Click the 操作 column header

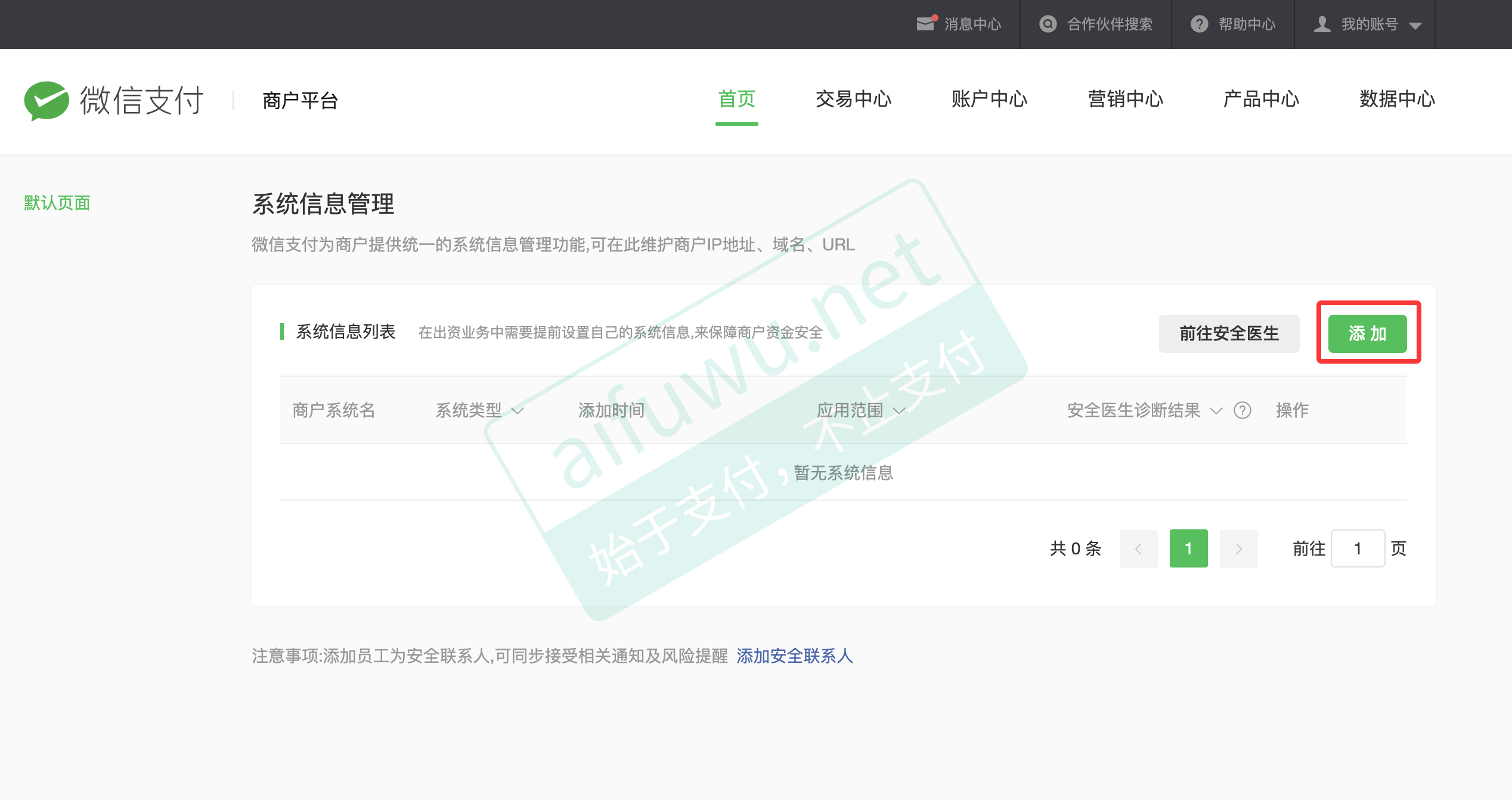pos(1292,410)
